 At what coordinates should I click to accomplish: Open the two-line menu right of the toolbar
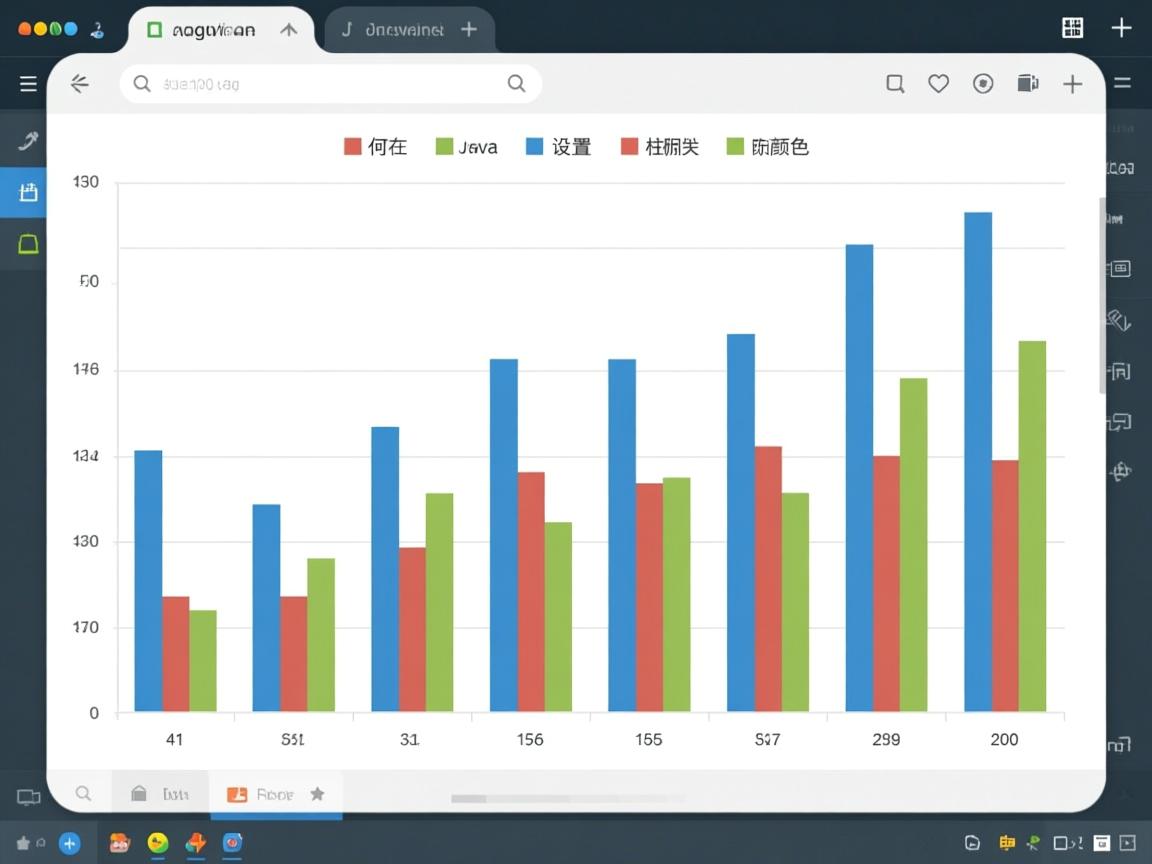[x=1123, y=84]
